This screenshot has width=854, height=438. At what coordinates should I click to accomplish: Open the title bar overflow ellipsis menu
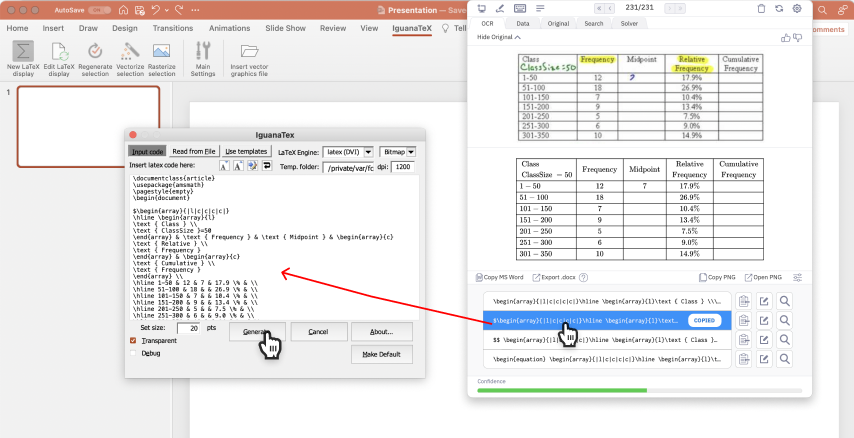tap(195, 10)
